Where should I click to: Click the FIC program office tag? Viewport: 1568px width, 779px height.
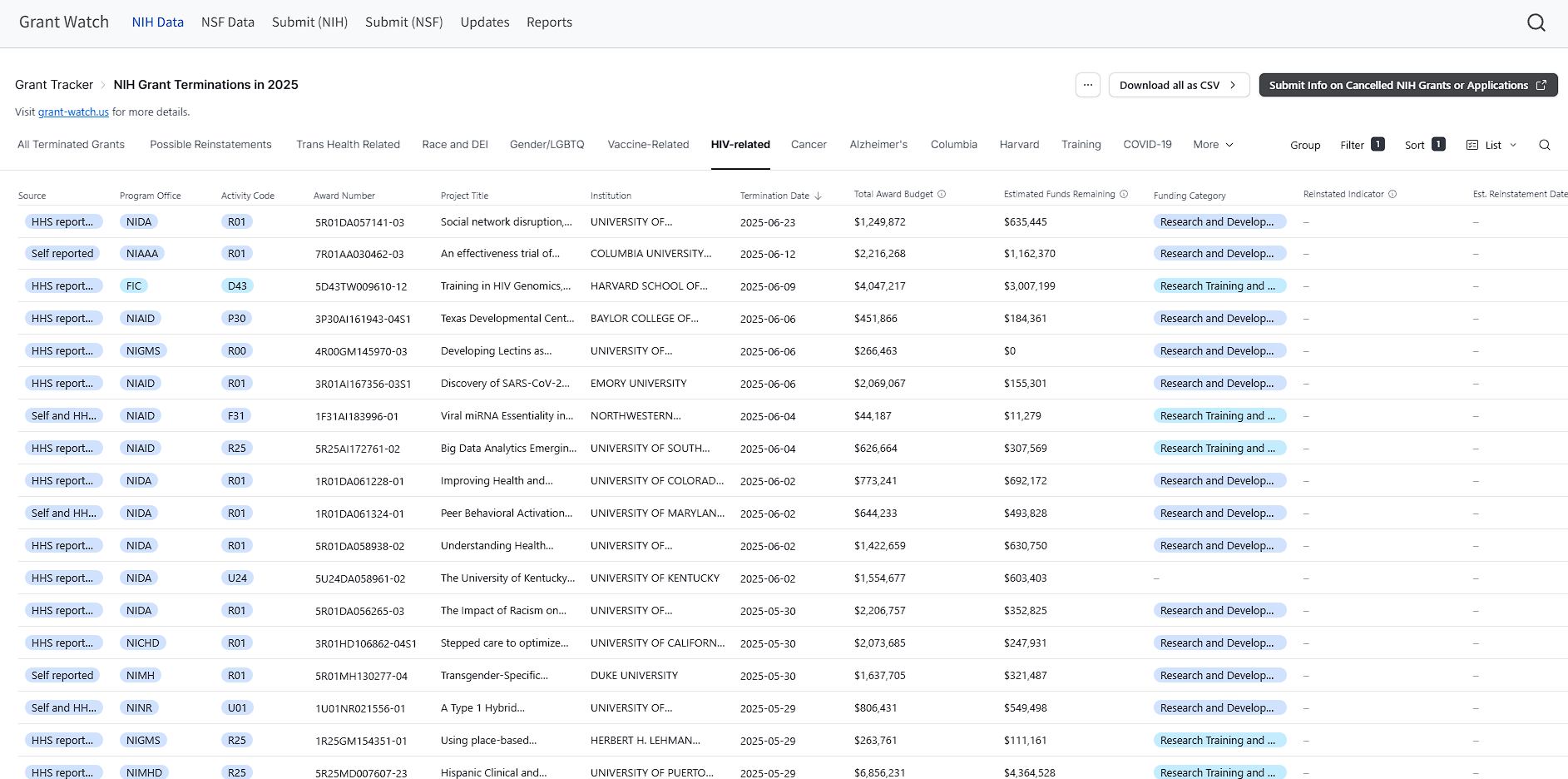pyautogui.click(x=134, y=285)
